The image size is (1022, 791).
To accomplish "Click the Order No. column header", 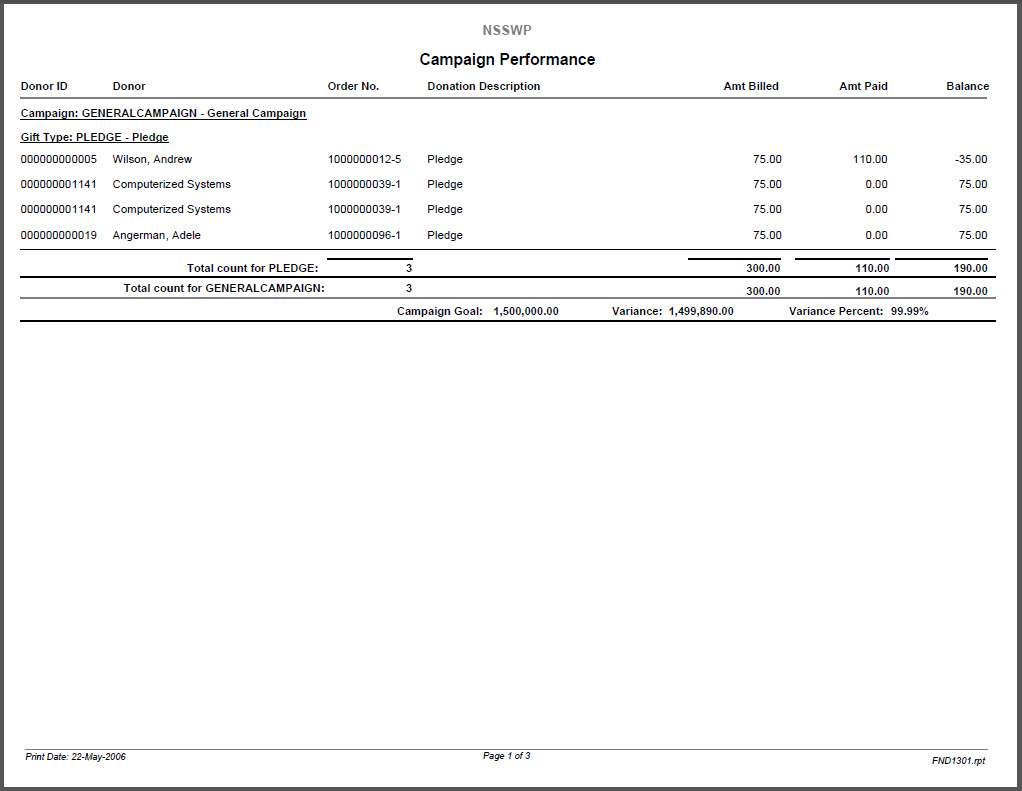I will pyautogui.click(x=353, y=86).
